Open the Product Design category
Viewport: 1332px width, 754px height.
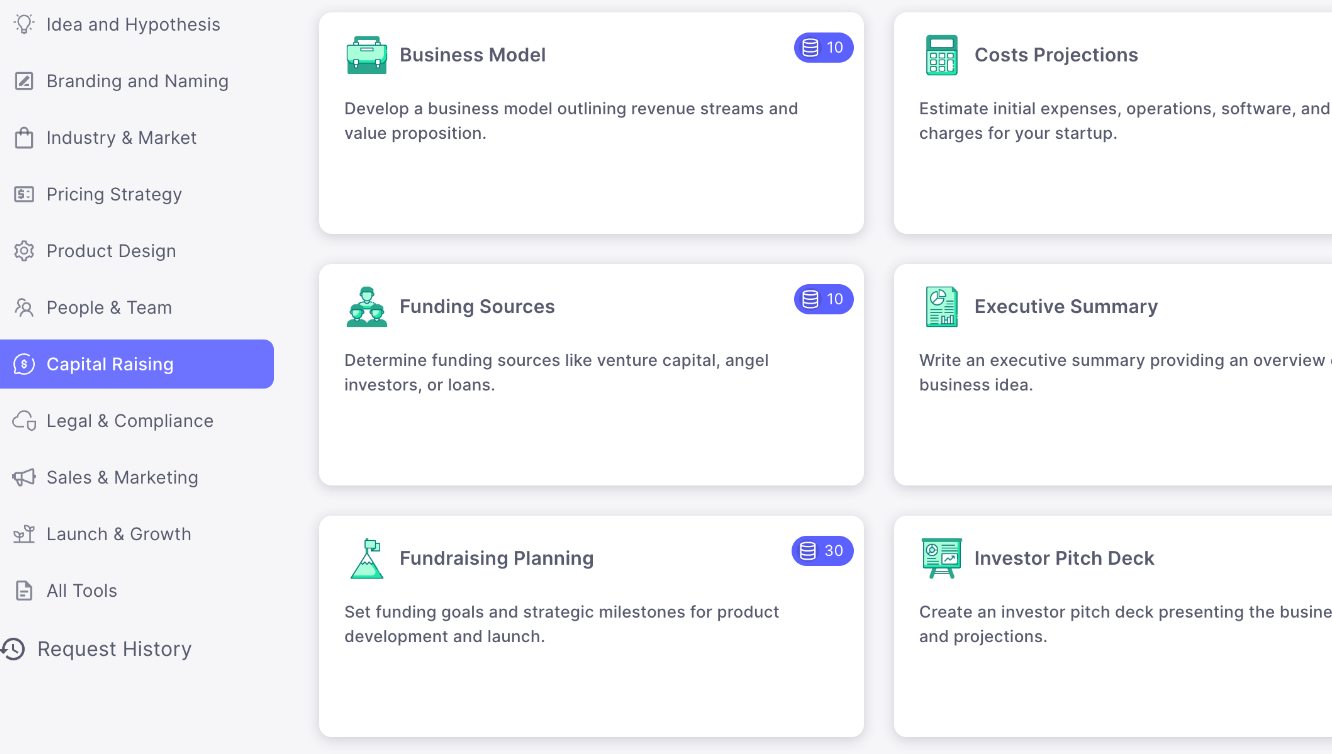[x=111, y=251]
